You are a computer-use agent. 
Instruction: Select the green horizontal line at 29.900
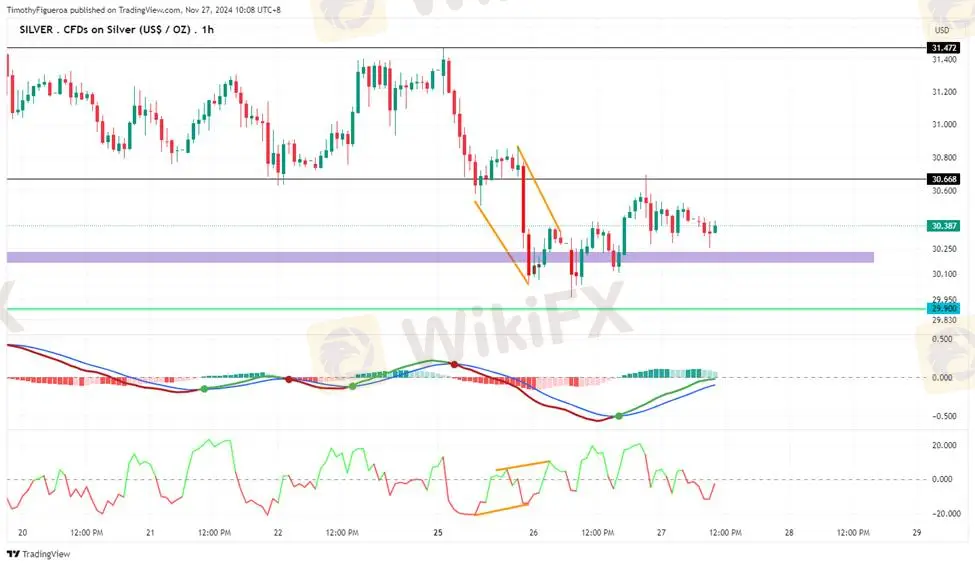point(466,309)
